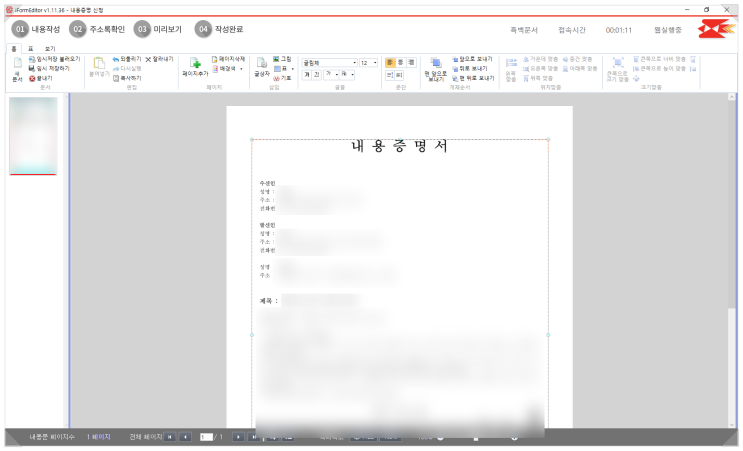Viewport: 743px width, 451px height.
Task: Go to step 02 주소록확인
Action: [97, 29]
